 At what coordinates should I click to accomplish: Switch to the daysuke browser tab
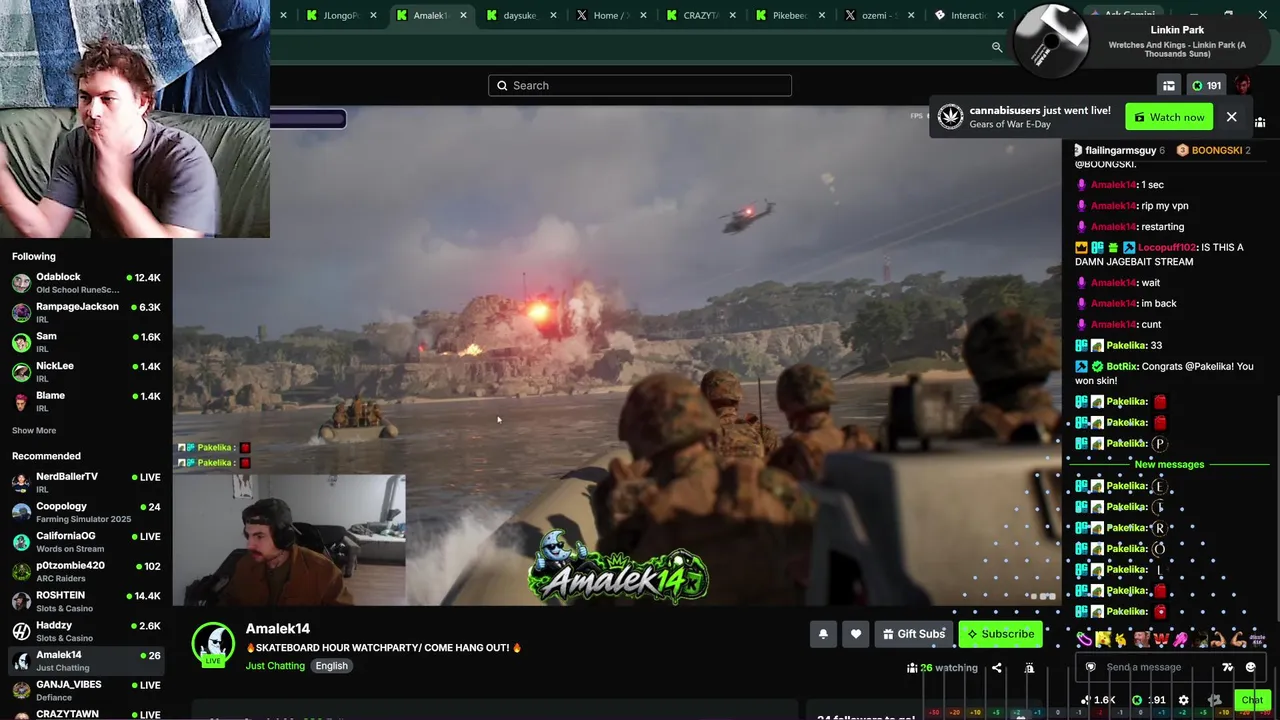click(519, 15)
